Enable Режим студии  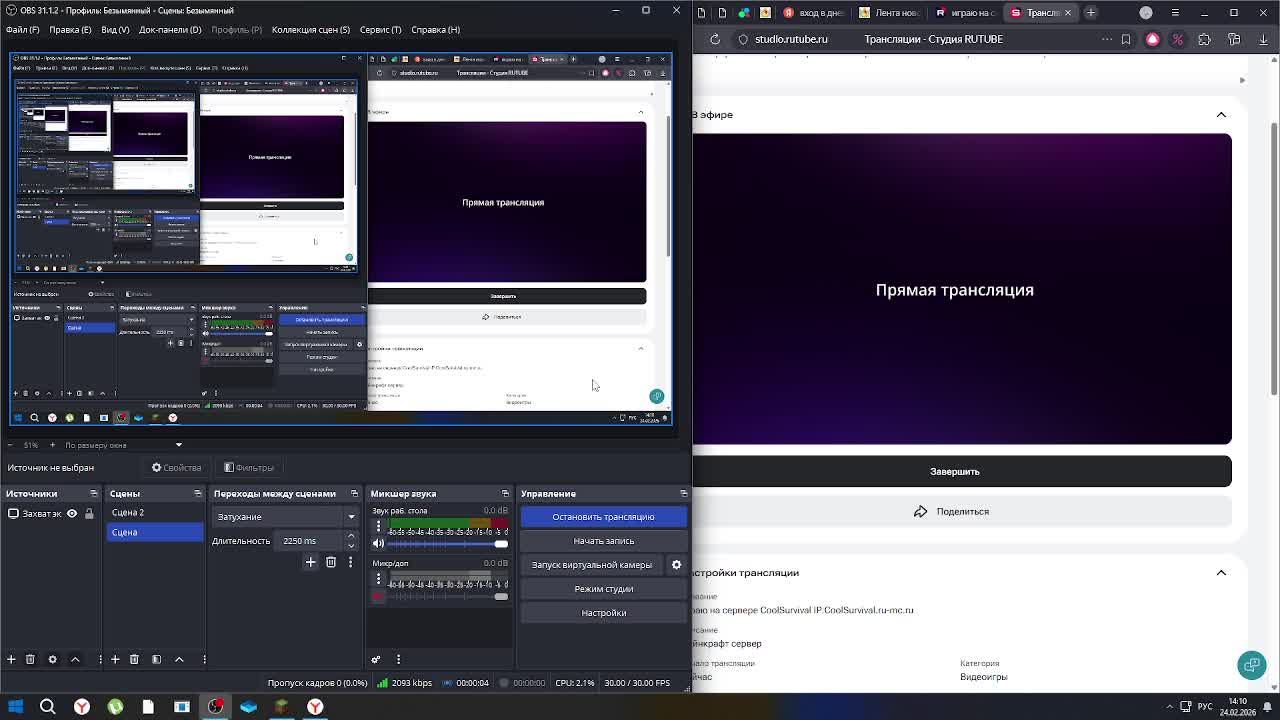pos(603,589)
